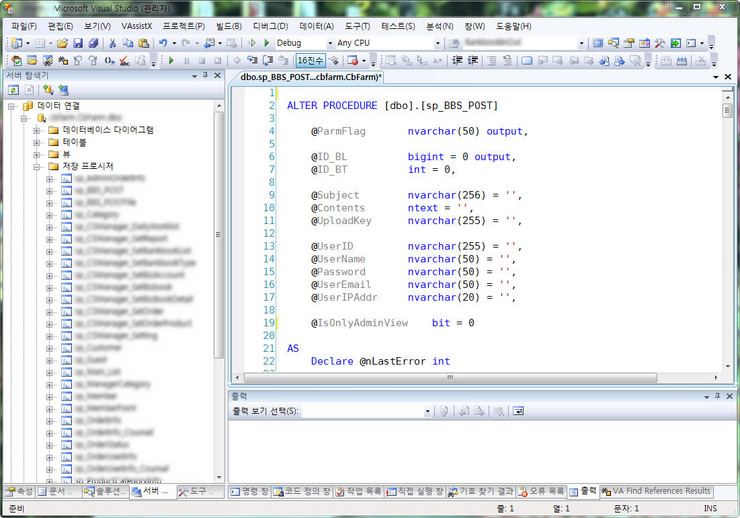Start debugging with the green play arrow

click(266, 43)
